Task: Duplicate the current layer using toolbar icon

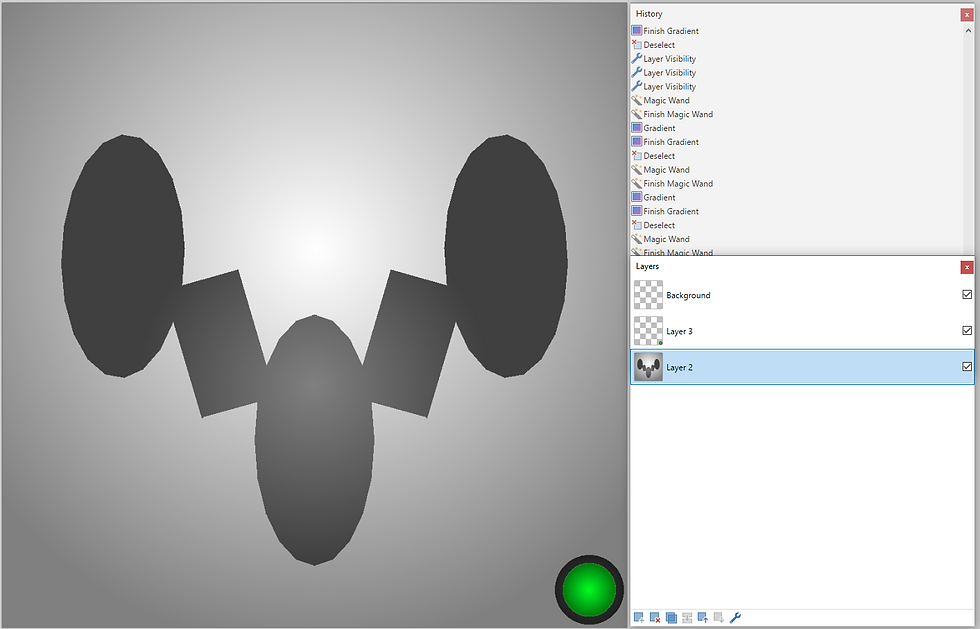Action: (671, 618)
